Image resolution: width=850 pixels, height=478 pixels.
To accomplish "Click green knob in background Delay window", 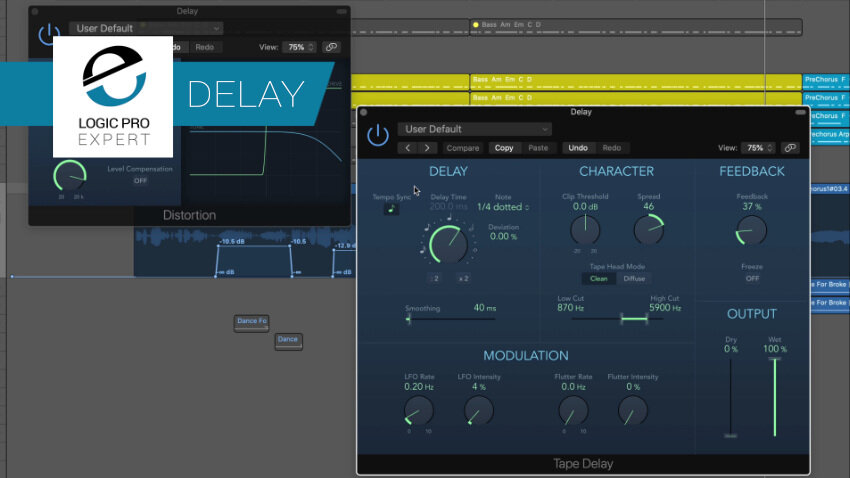I will 70,176.
